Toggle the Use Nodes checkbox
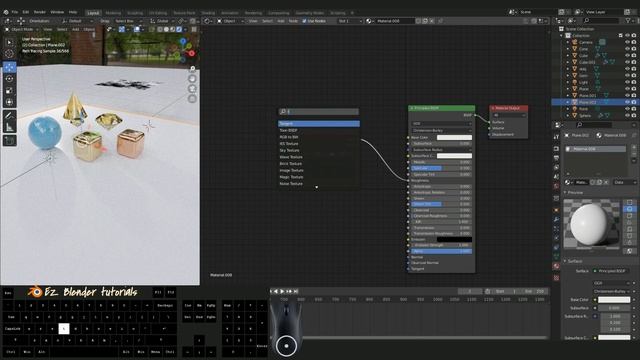This screenshot has width=640, height=360. [304, 21]
